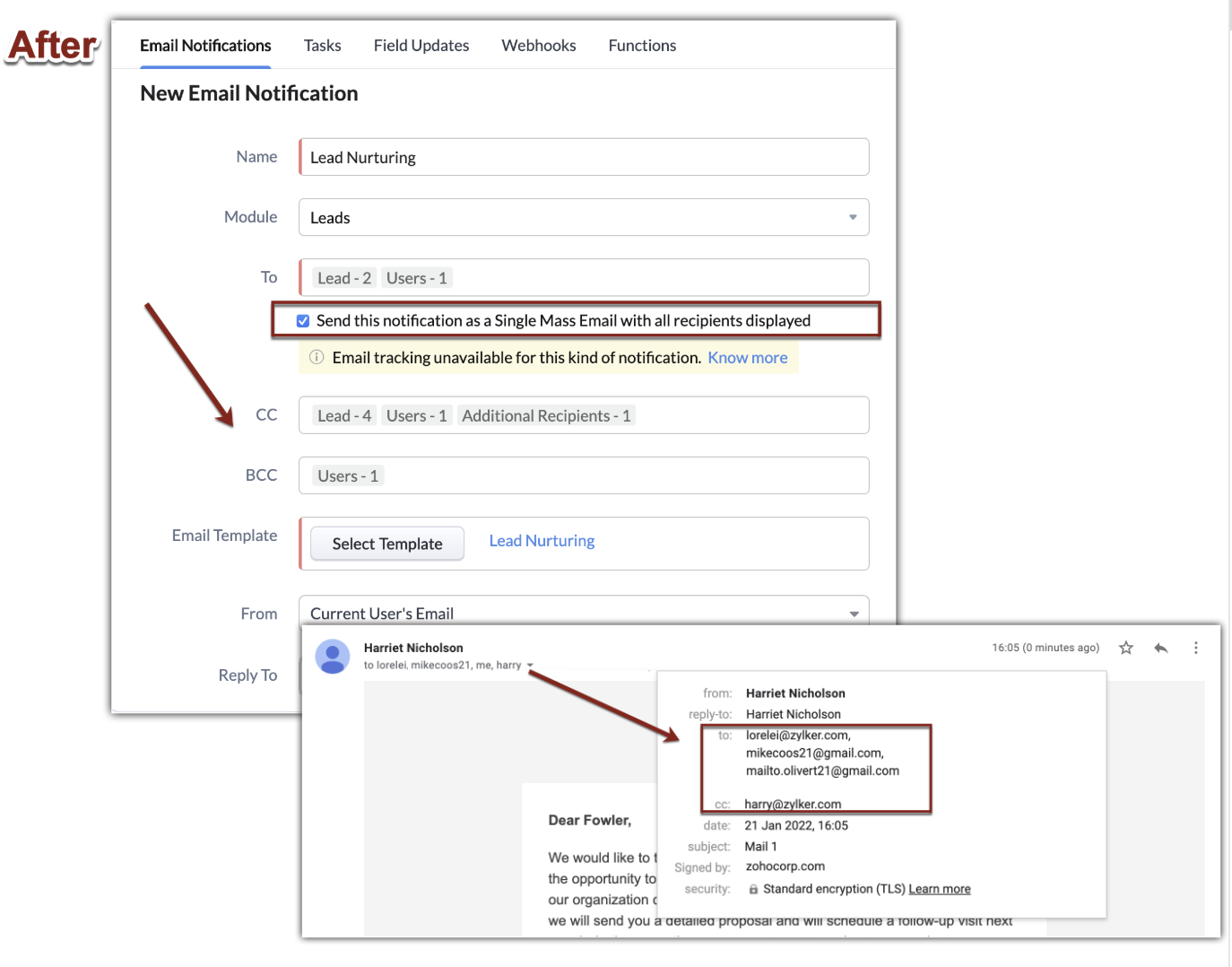Click Harriet Nicholson's profile avatar
The image size is (1232, 967).
click(333, 657)
